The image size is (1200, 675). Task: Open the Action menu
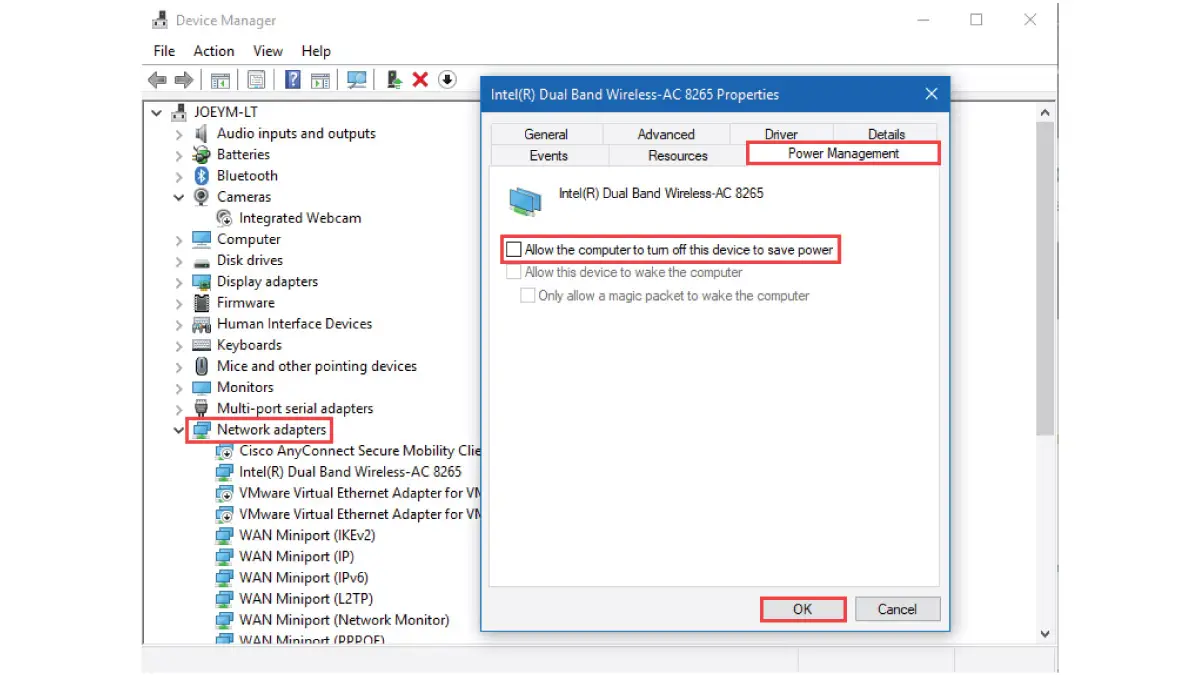tap(214, 51)
